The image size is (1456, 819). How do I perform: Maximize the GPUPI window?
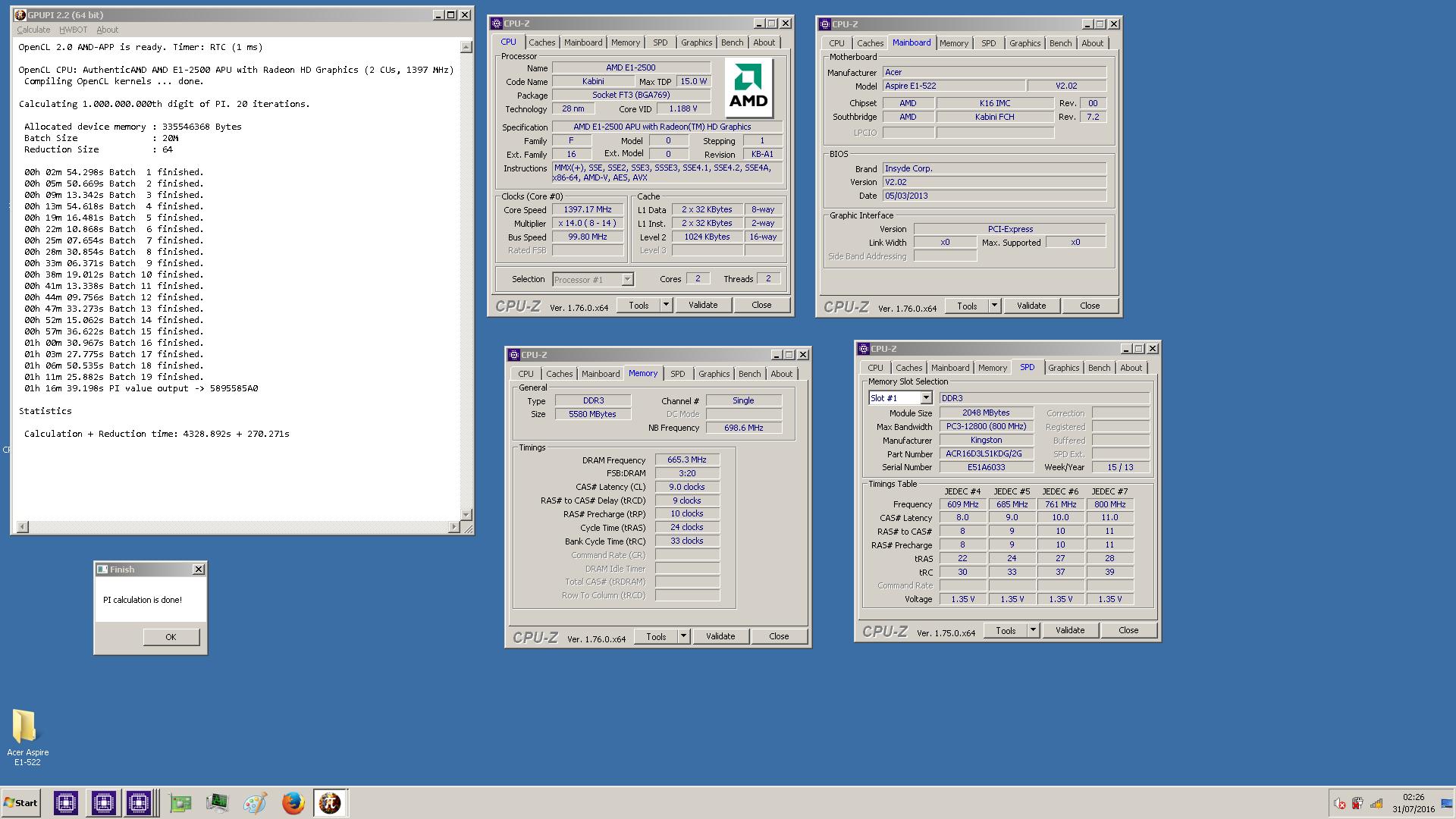point(451,15)
